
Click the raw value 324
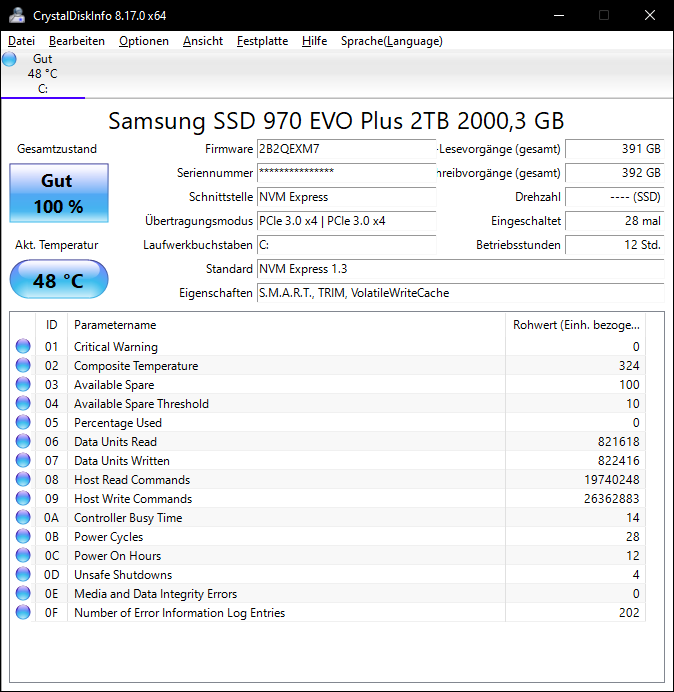629,366
